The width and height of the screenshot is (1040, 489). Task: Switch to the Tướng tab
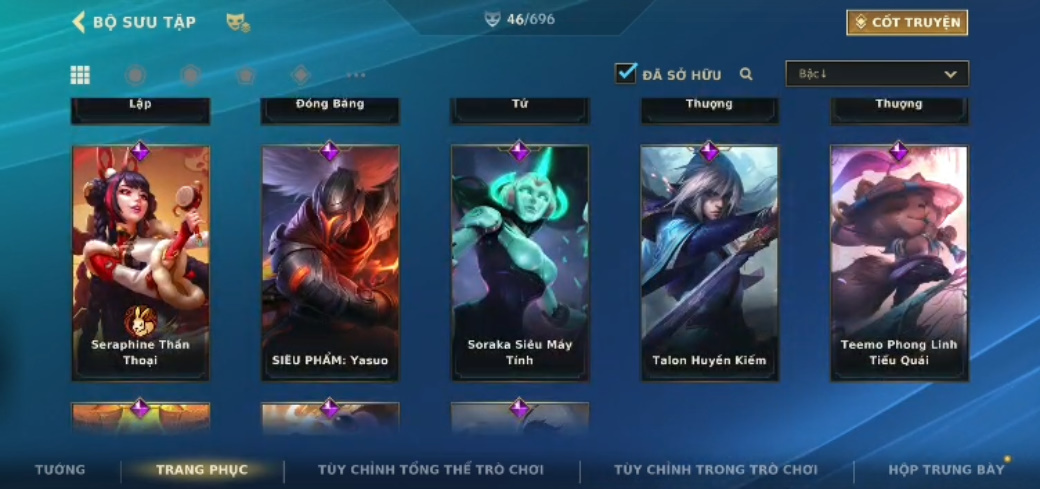point(60,470)
